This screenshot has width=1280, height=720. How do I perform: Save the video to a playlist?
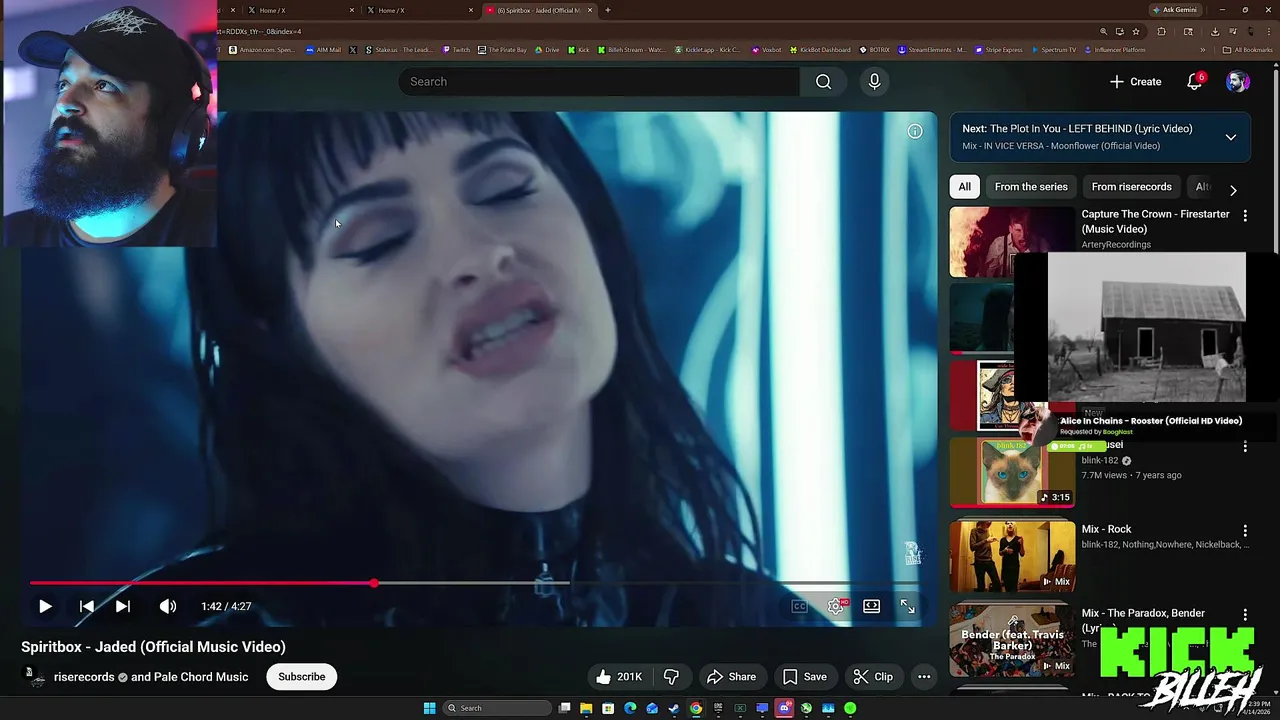[x=805, y=677]
